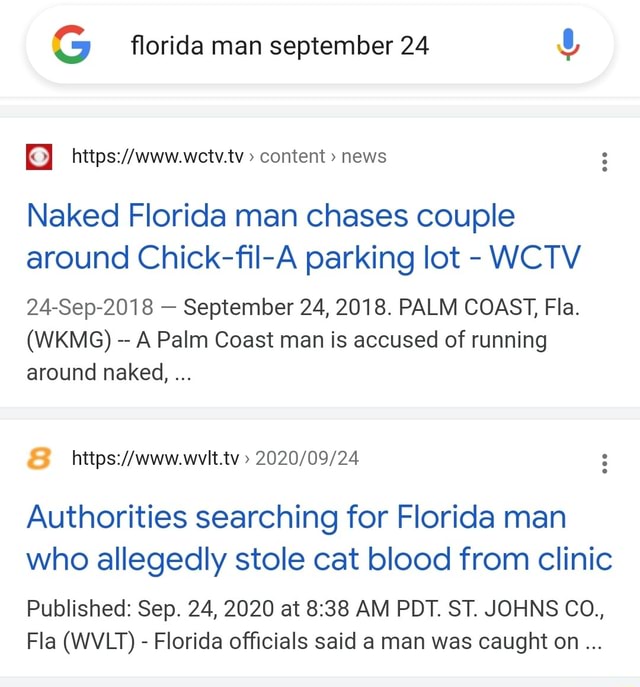
Task: Click the 24-Sep-2018 date label
Action: click(90, 307)
